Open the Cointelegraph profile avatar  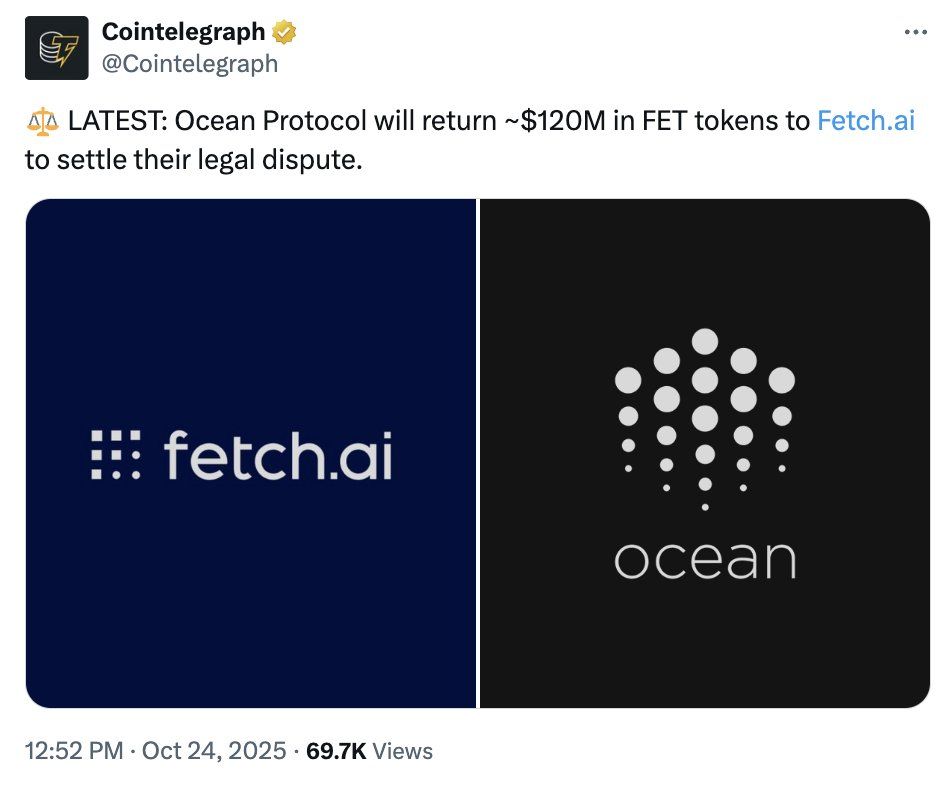pos(56,48)
